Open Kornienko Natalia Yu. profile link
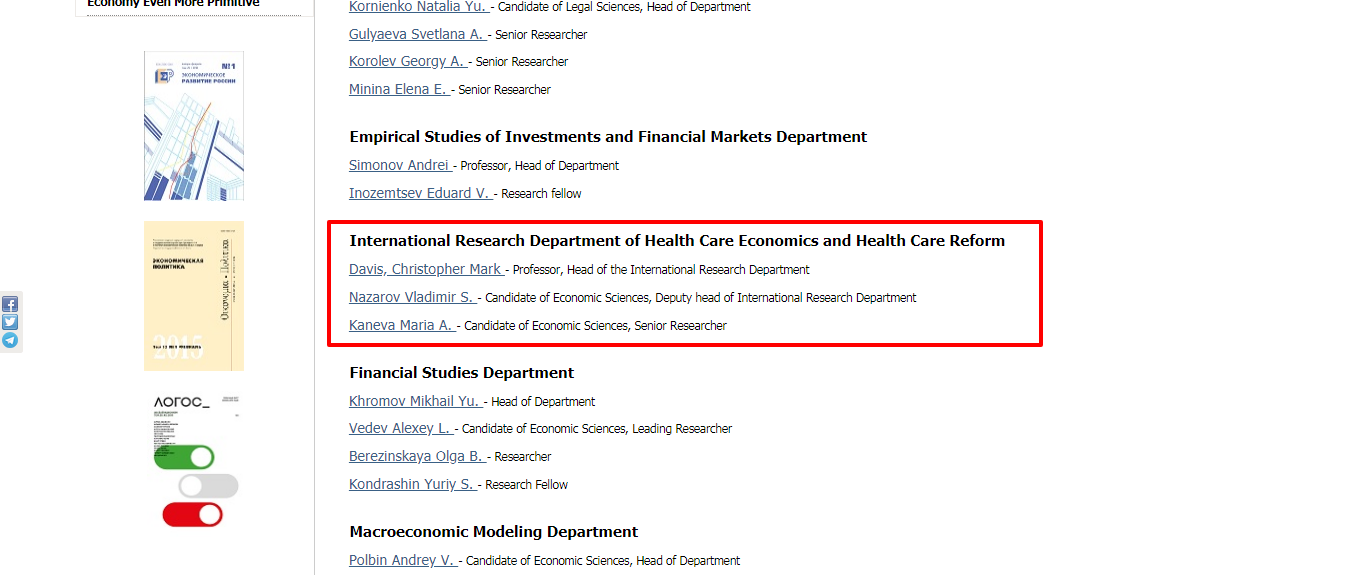 (419, 6)
